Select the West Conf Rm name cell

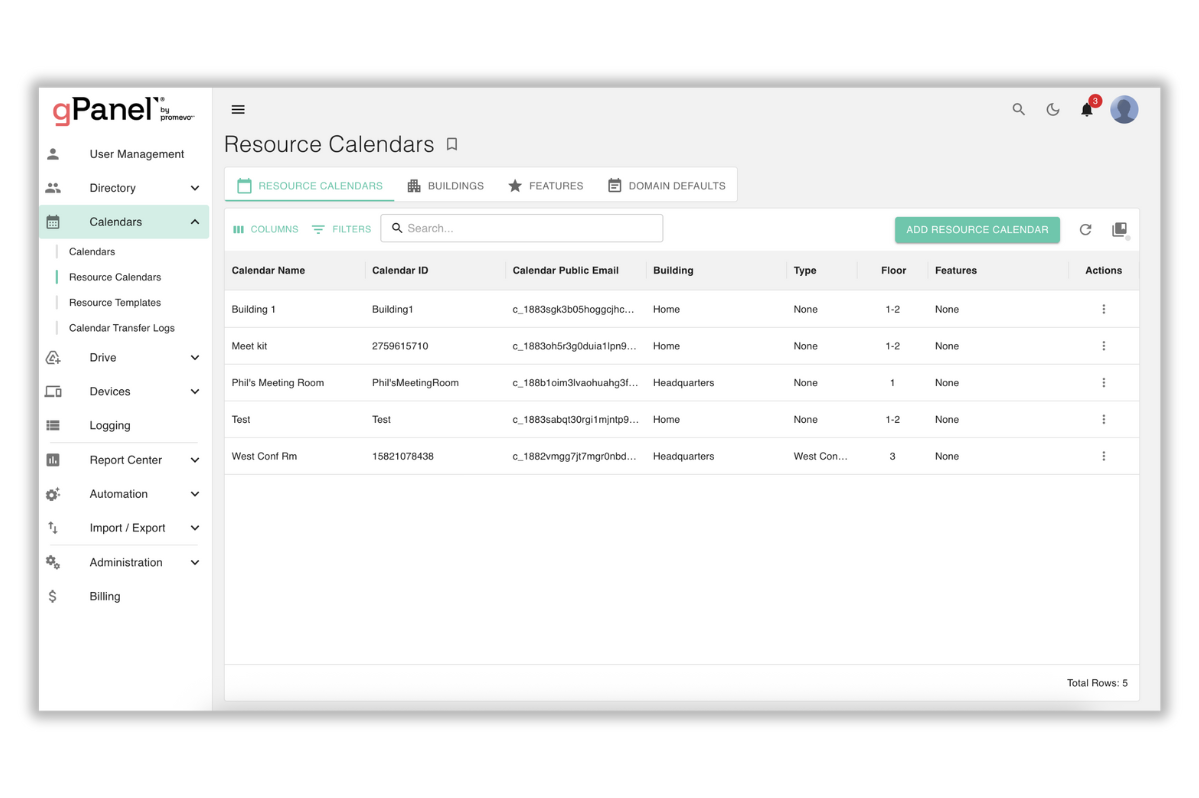tap(264, 456)
